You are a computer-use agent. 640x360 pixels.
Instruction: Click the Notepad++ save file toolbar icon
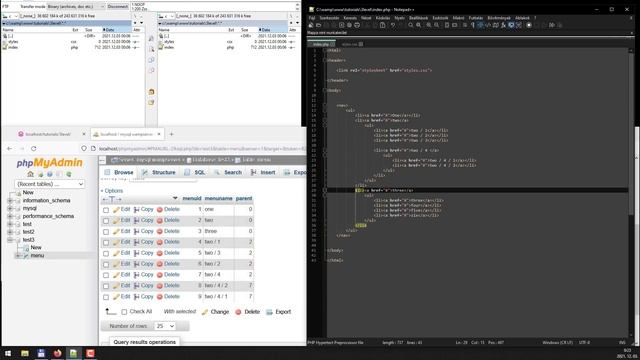[326, 25]
